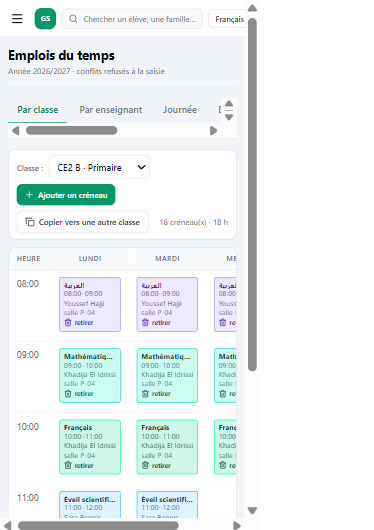Click the Année 2026/2027 subtitle text

[x=86, y=71]
